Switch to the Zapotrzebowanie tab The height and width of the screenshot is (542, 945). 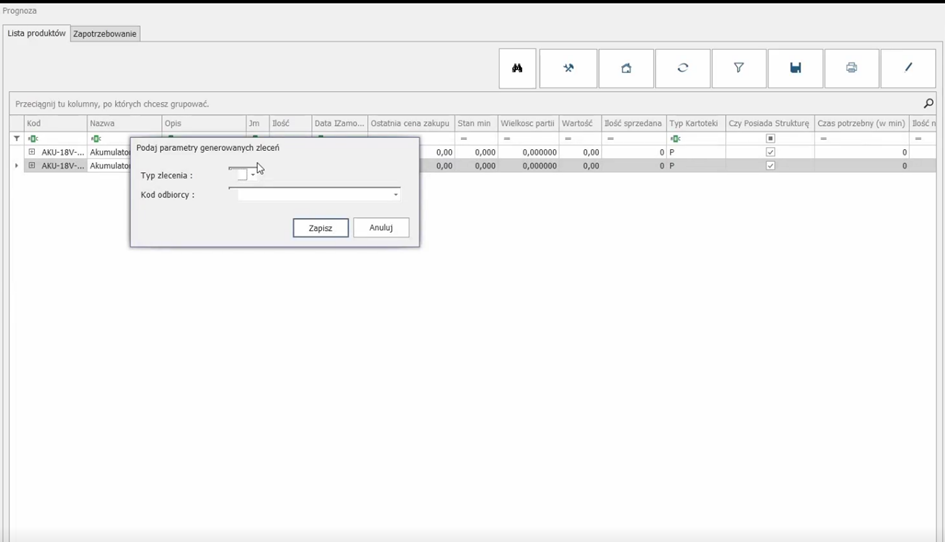(x=105, y=34)
